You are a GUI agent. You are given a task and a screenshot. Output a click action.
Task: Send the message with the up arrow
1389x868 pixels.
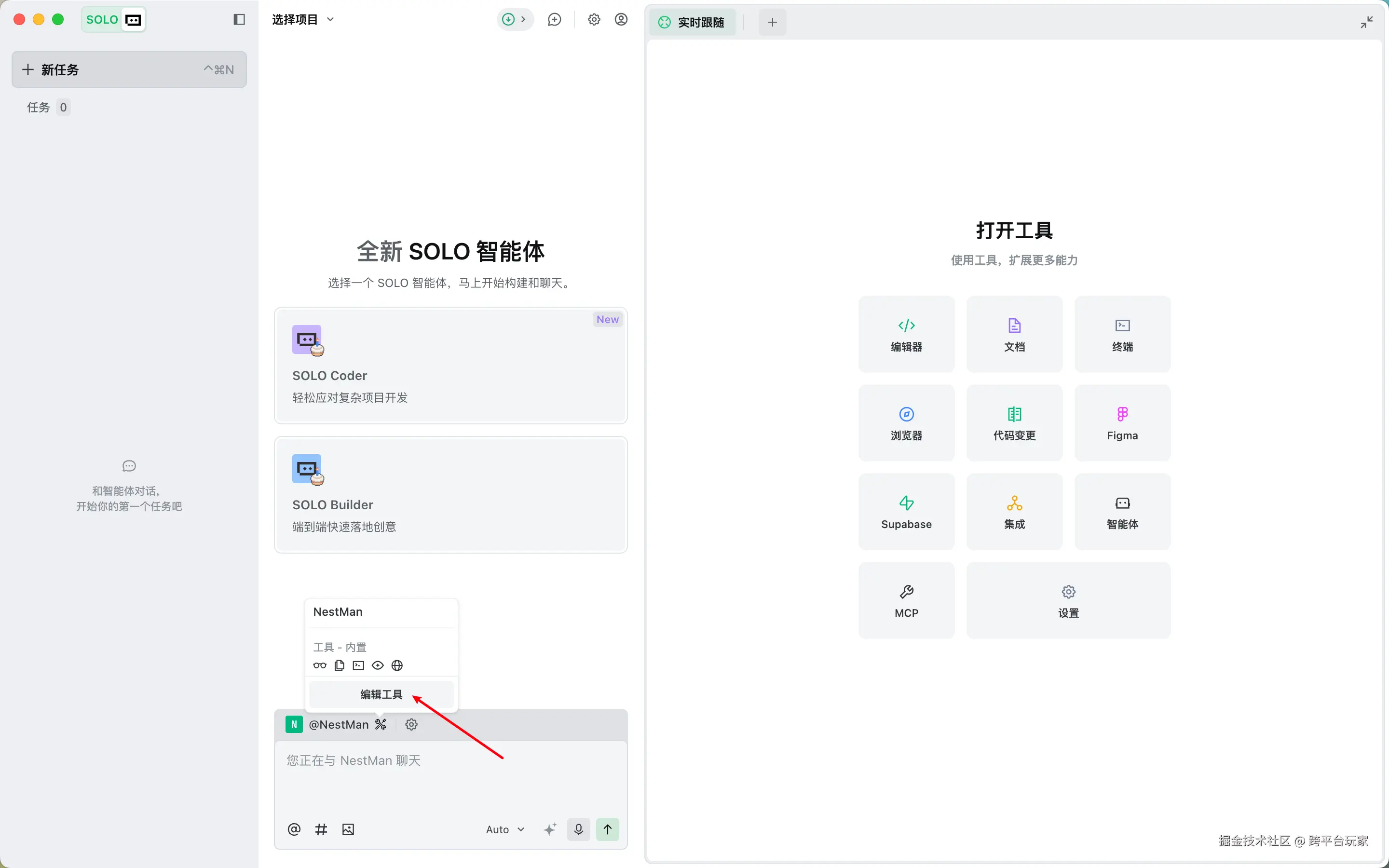(x=607, y=829)
